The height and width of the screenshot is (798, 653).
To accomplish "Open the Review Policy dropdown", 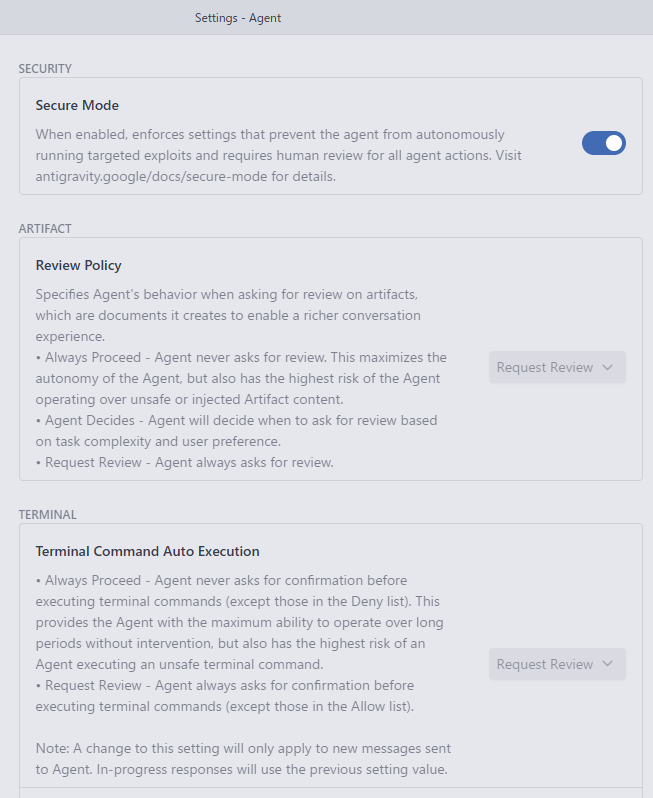I will click(x=557, y=367).
